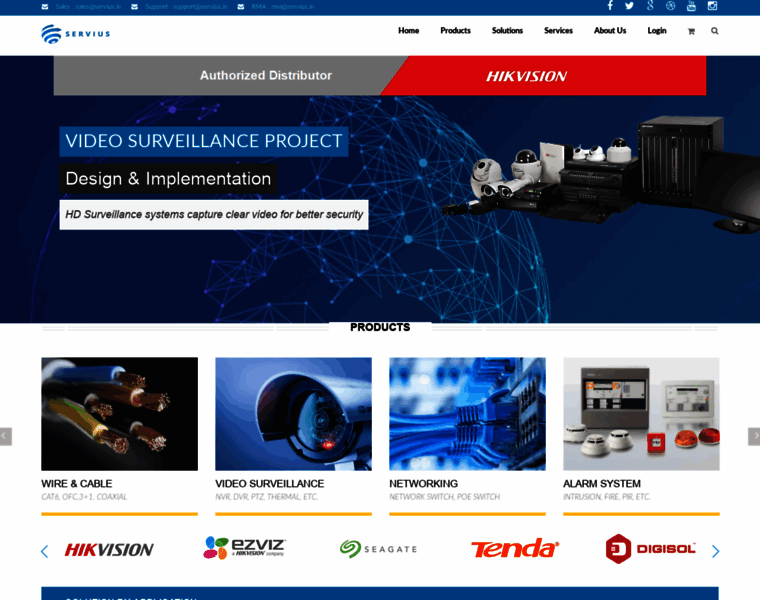The image size is (760, 600).
Task: Click the Support envelope icon
Action: (x=134, y=7)
